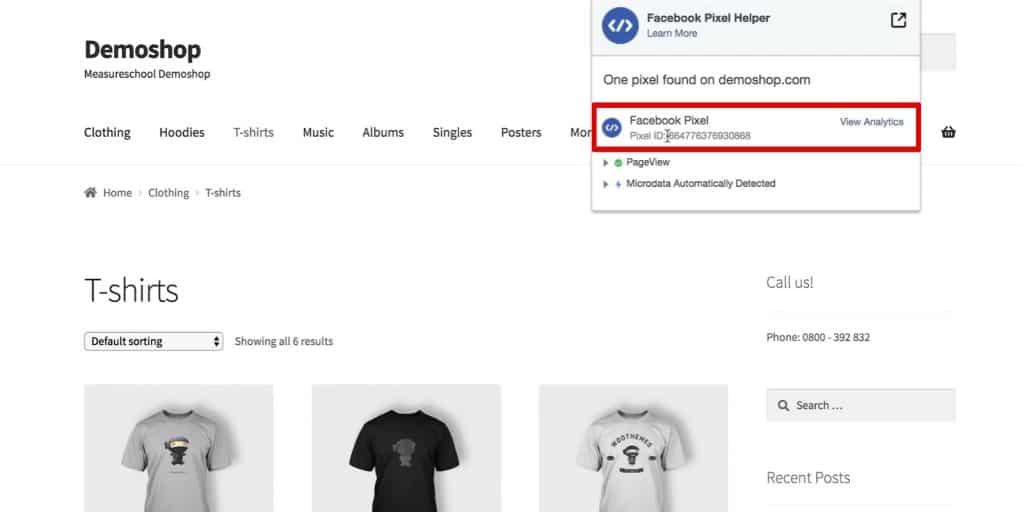This screenshot has width=1024, height=512.
Task: Open the Hoodies menu item
Action: (182, 132)
